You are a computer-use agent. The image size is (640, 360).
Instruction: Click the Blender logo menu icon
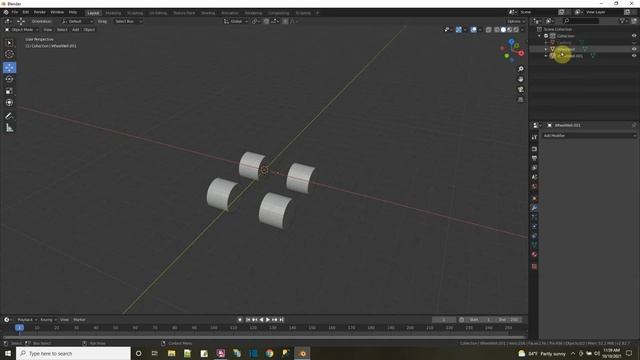[x=6, y=12]
